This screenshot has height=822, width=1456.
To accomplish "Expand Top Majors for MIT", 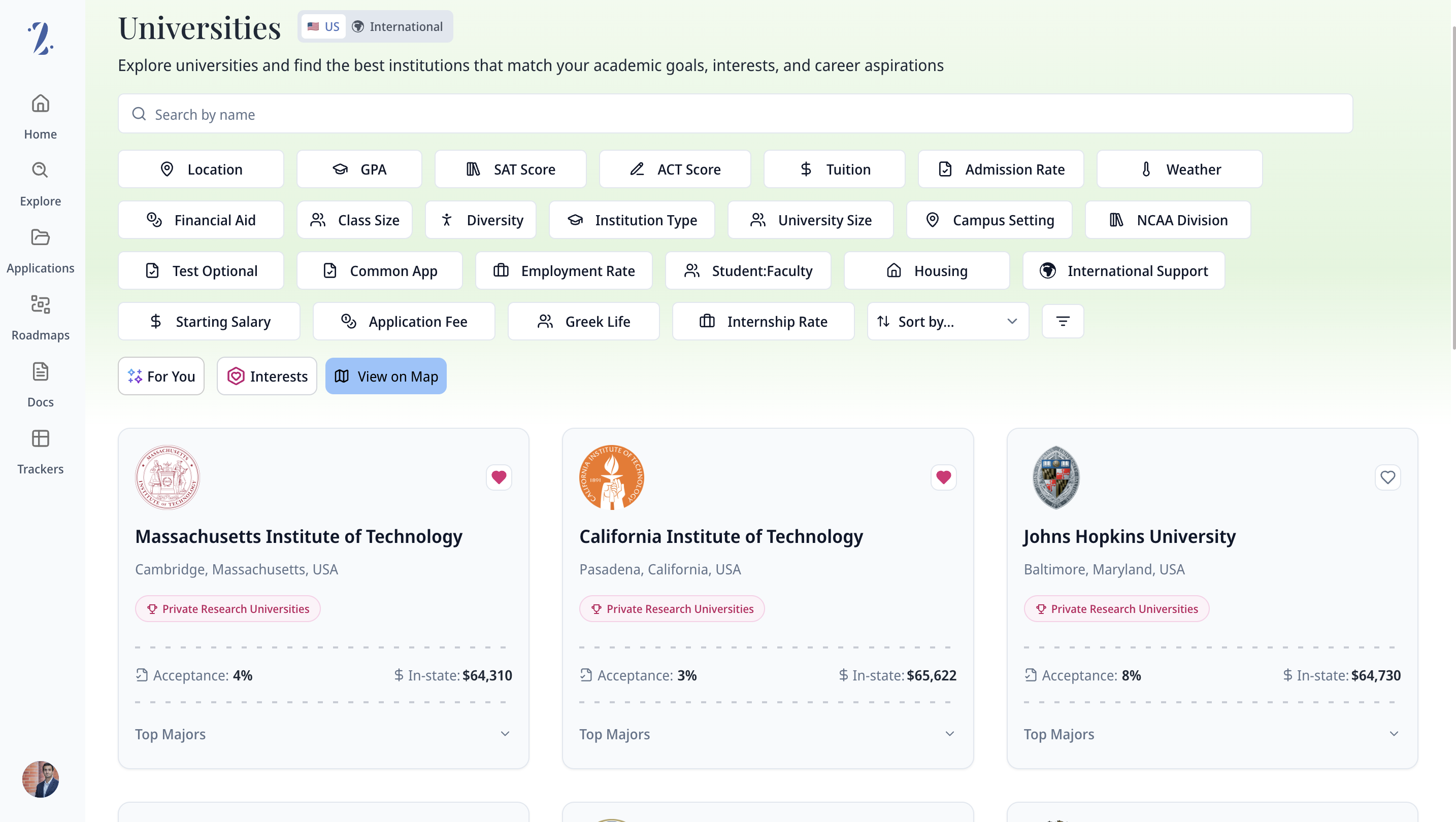I will (x=505, y=734).
